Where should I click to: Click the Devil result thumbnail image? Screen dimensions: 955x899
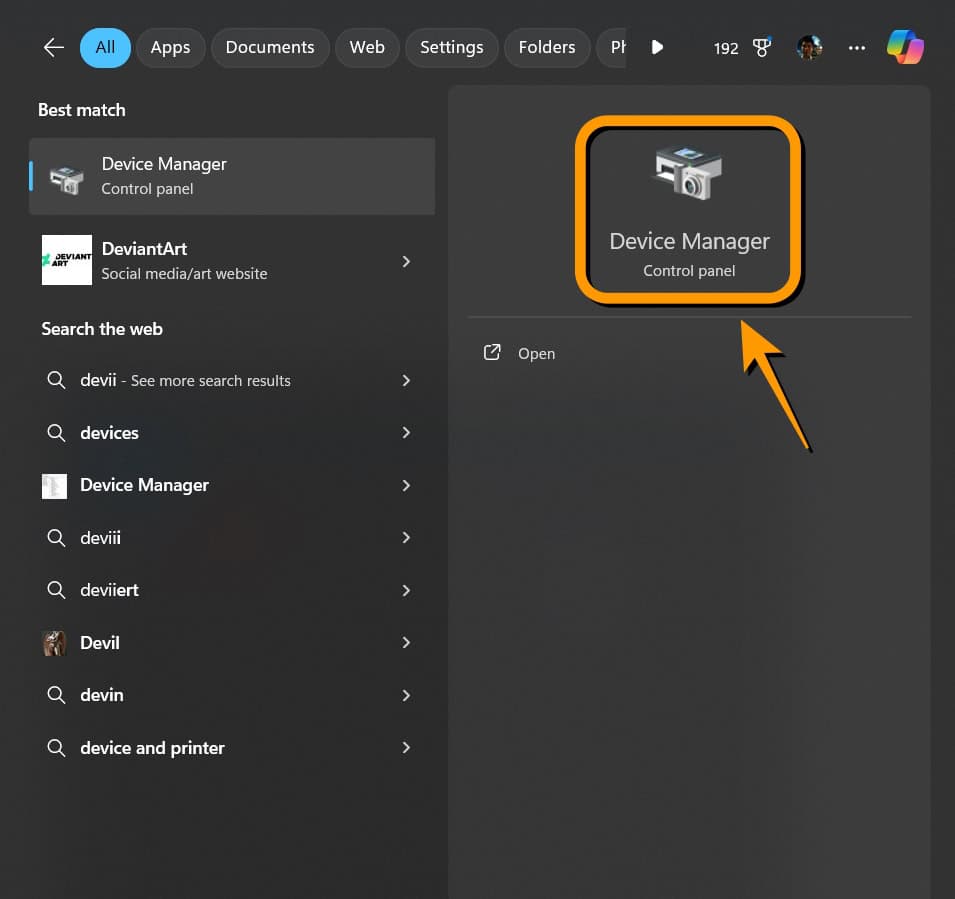[x=55, y=643]
